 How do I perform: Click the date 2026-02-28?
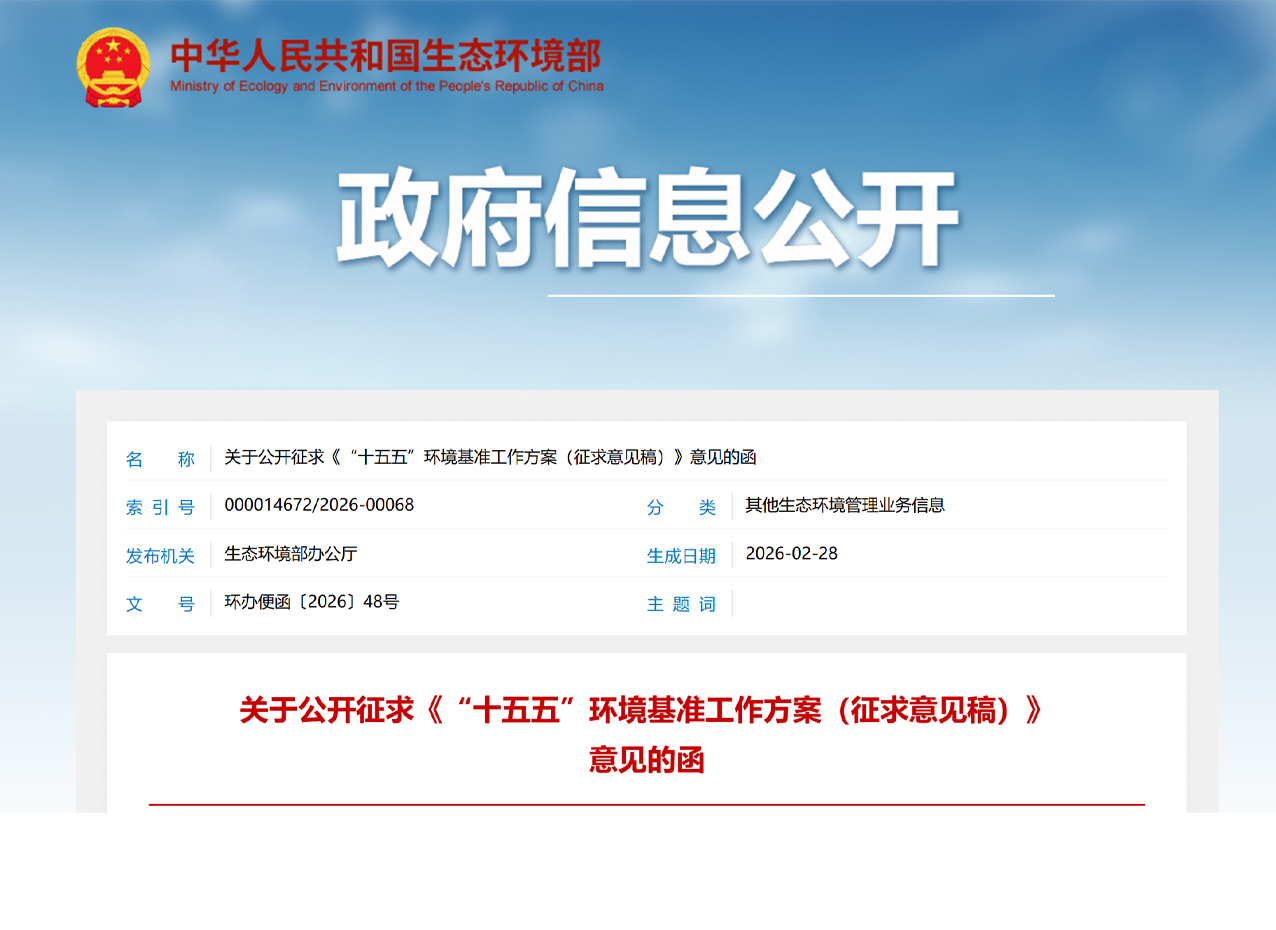pos(792,553)
